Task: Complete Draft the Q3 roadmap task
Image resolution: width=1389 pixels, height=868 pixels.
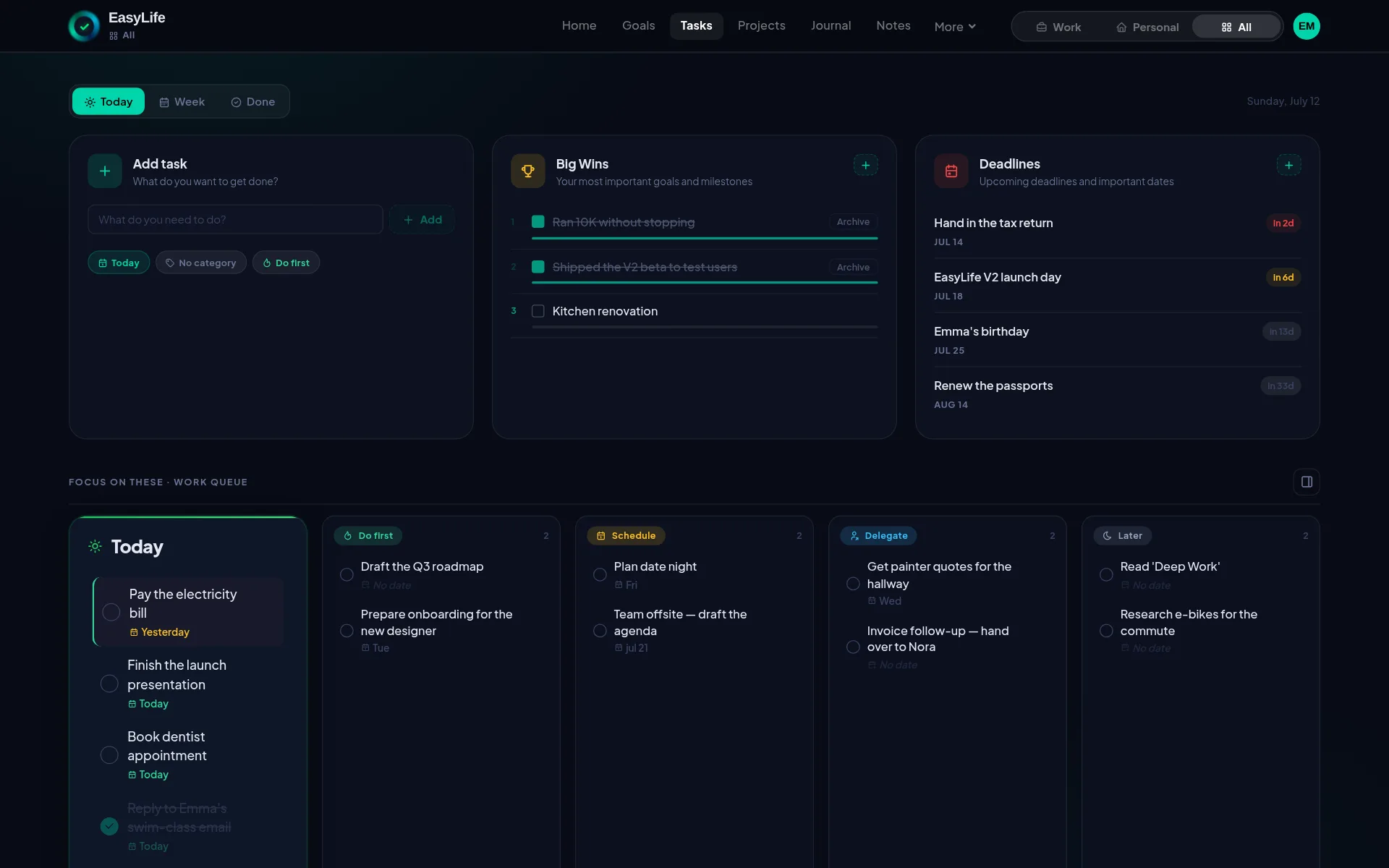Action: click(x=347, y=575)
